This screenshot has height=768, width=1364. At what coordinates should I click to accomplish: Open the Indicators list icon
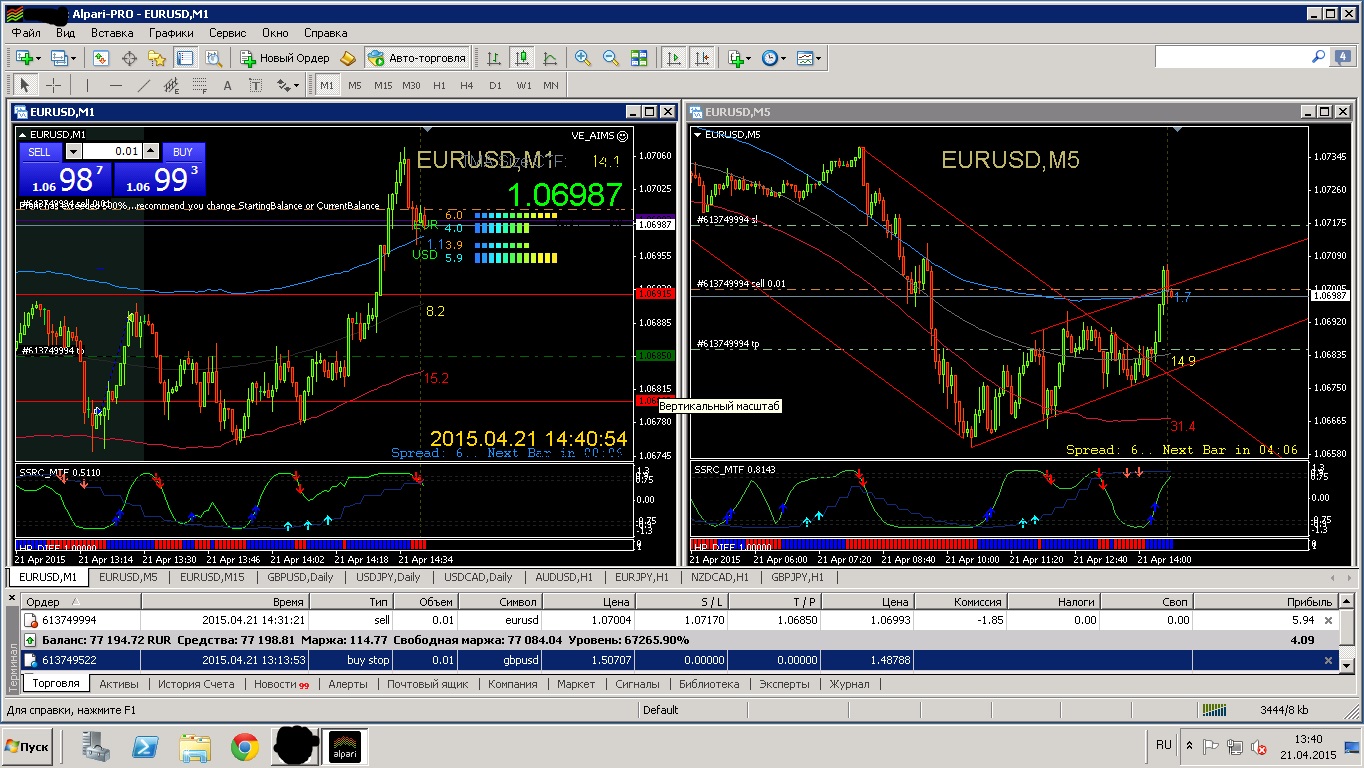click(735, 58)
